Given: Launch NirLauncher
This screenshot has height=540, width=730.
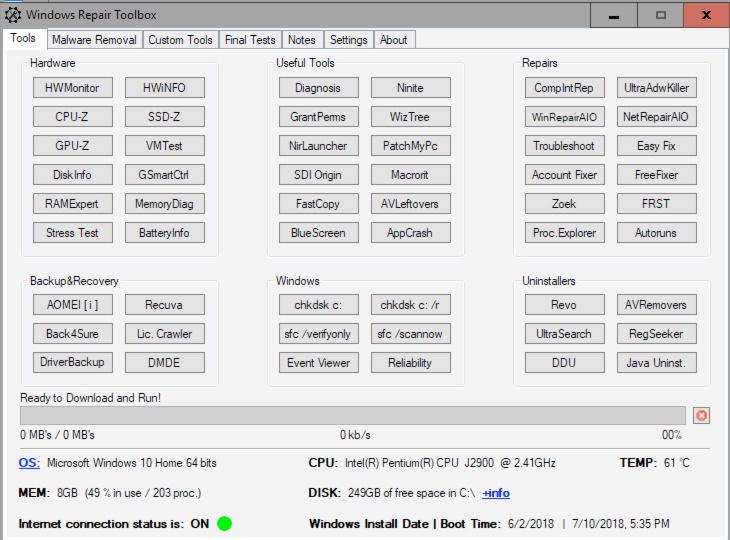Looking at the screenshot, I should tap(319, 146).
